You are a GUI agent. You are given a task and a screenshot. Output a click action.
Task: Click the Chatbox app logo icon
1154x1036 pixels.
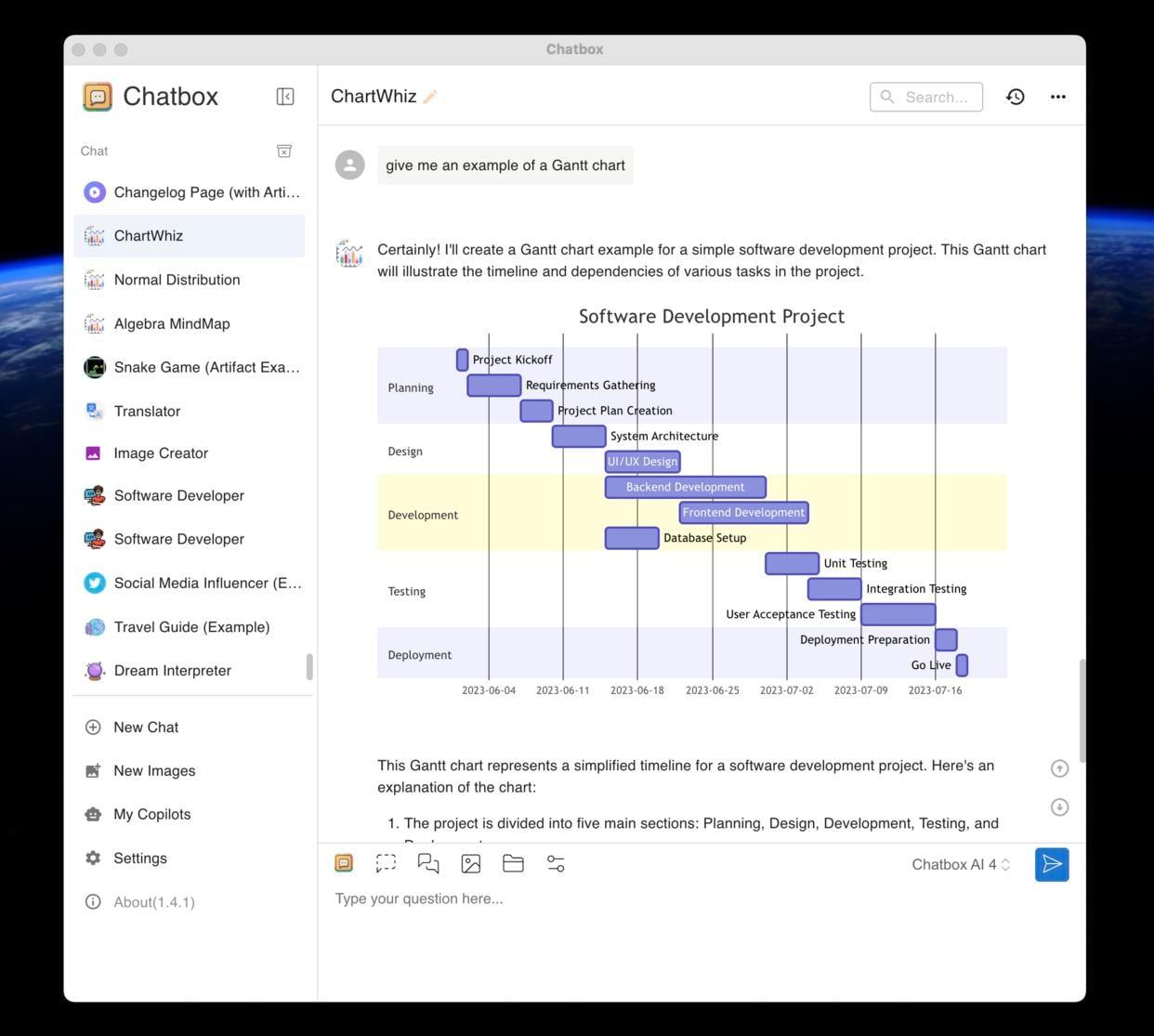[96, 95]
